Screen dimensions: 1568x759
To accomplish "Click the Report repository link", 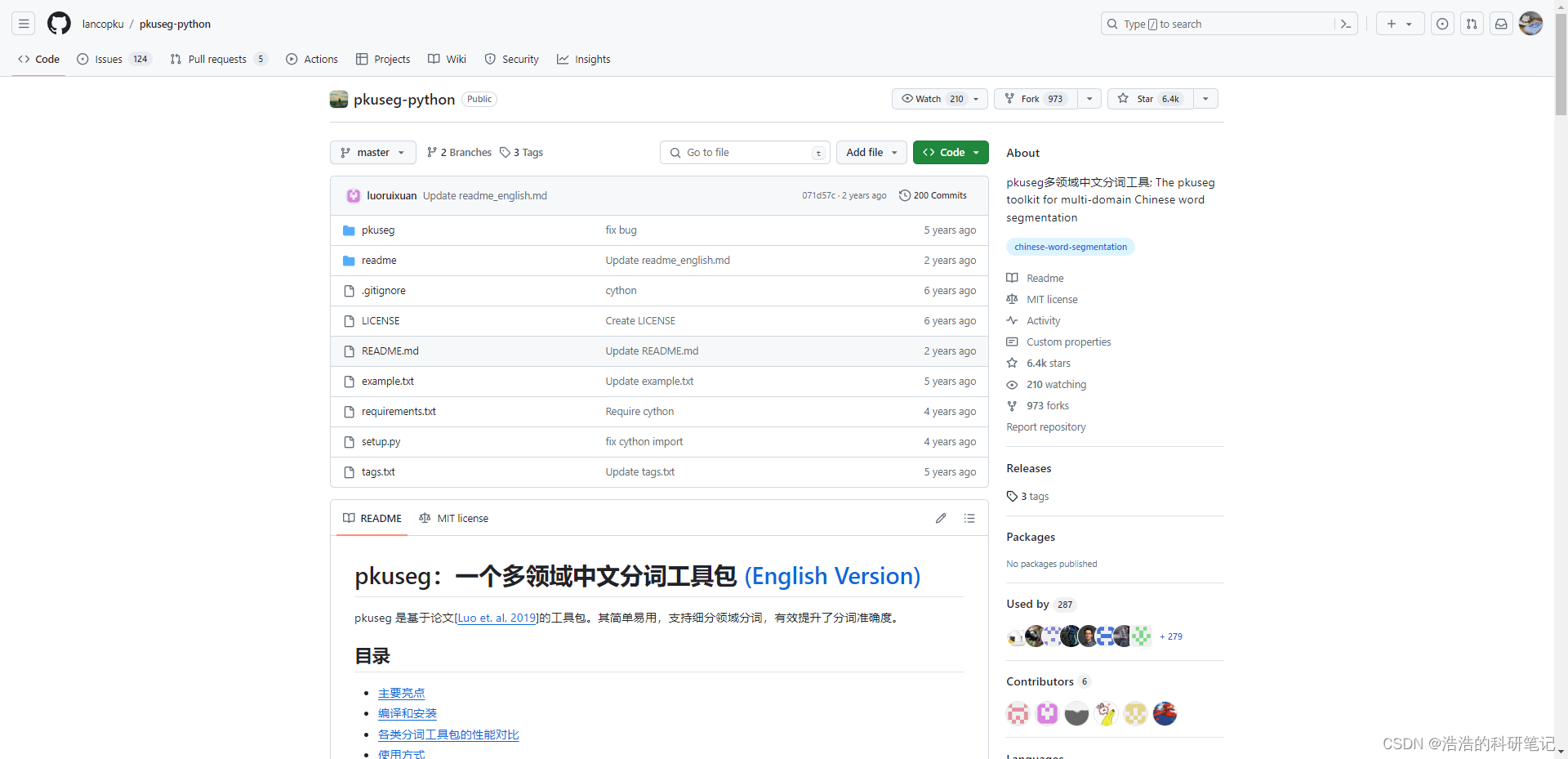I will coord(1046,427).
